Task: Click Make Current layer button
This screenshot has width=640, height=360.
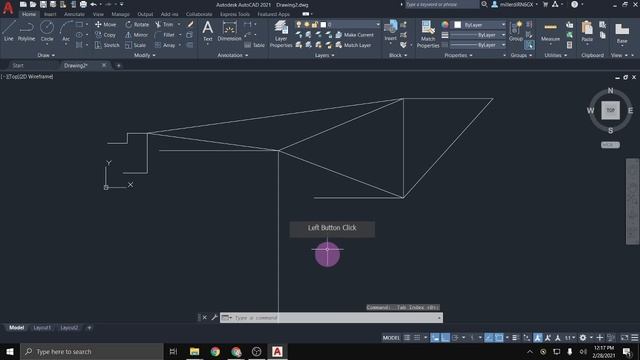Action: point(355,35)
